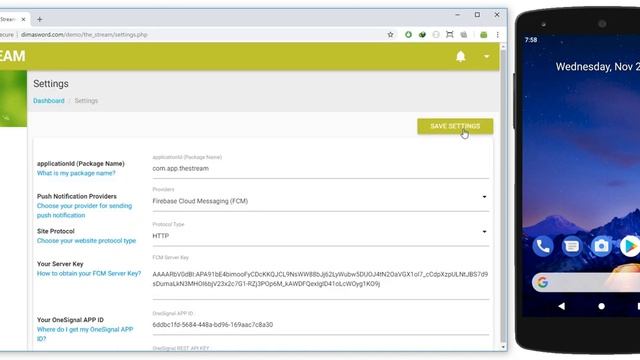640x360 pixels.
Task: Bookmark this page with the star icon
Action: pos(390,35)
